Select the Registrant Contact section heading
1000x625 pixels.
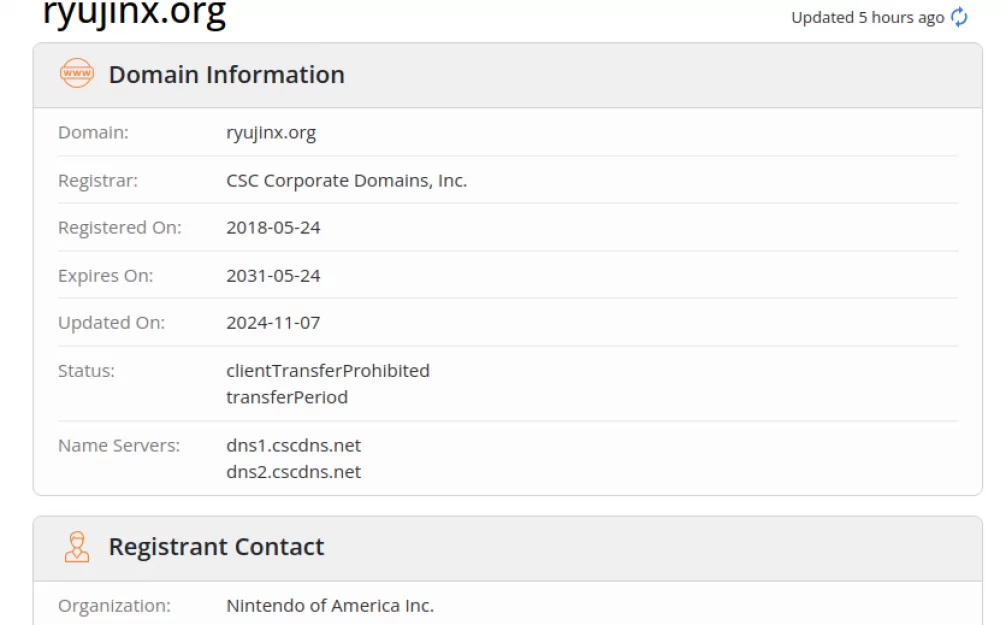click(216, 547)
